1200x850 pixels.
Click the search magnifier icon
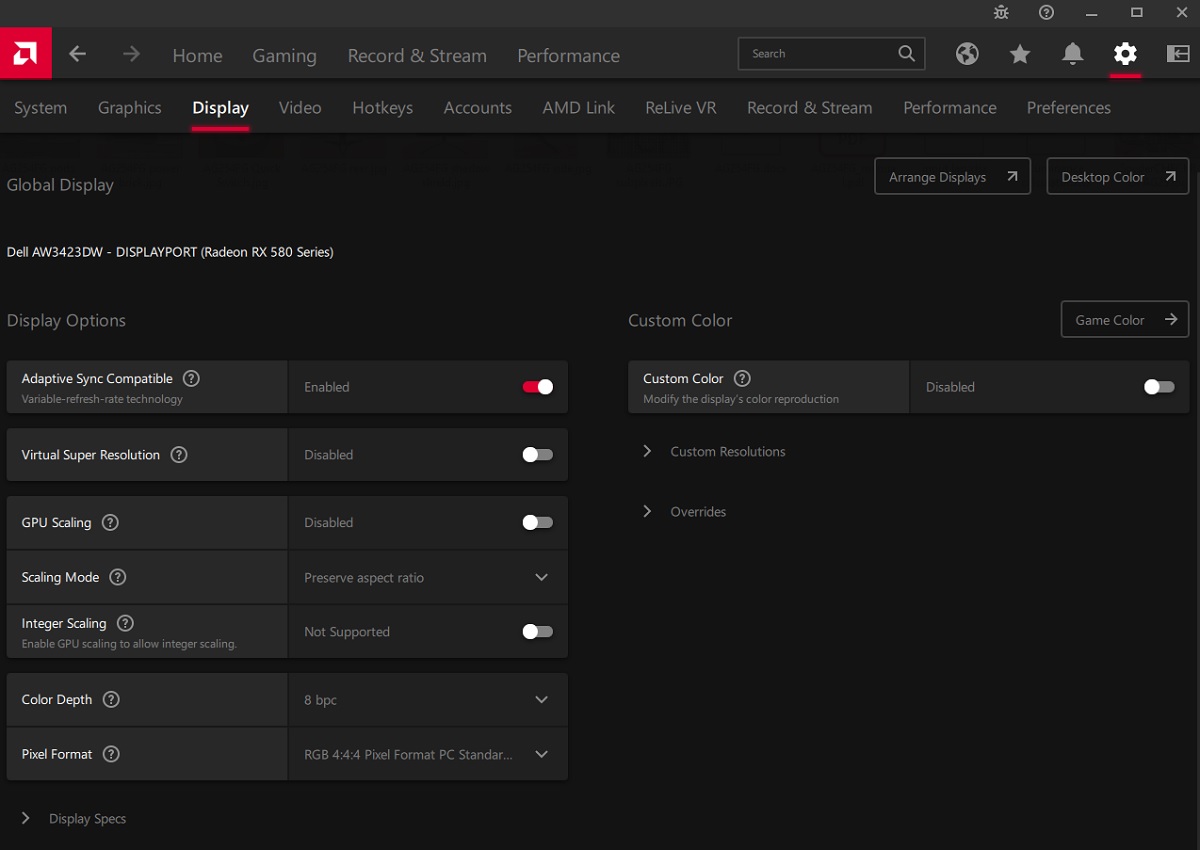click(906, 54)
